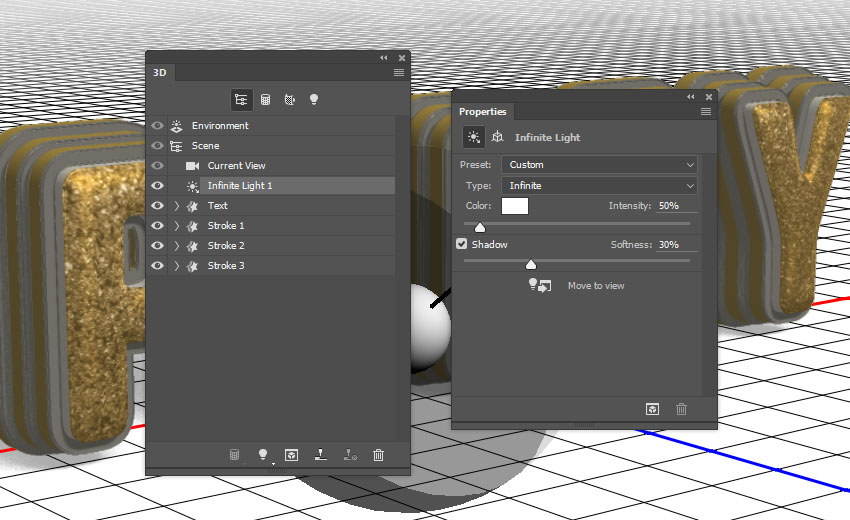The height and width of the screenshot is (520, 850).
Task: Filter 3D panel by Materials
Action: click(289, 100)
